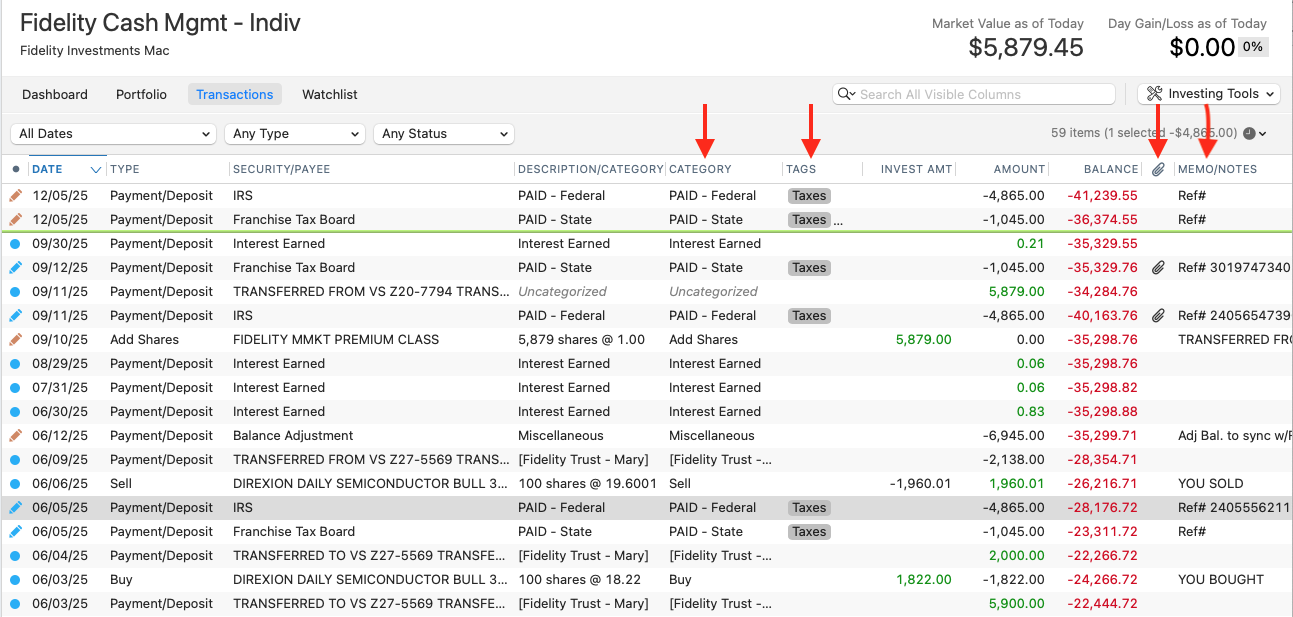Sort by the TYPE column header

coord(125,170)
